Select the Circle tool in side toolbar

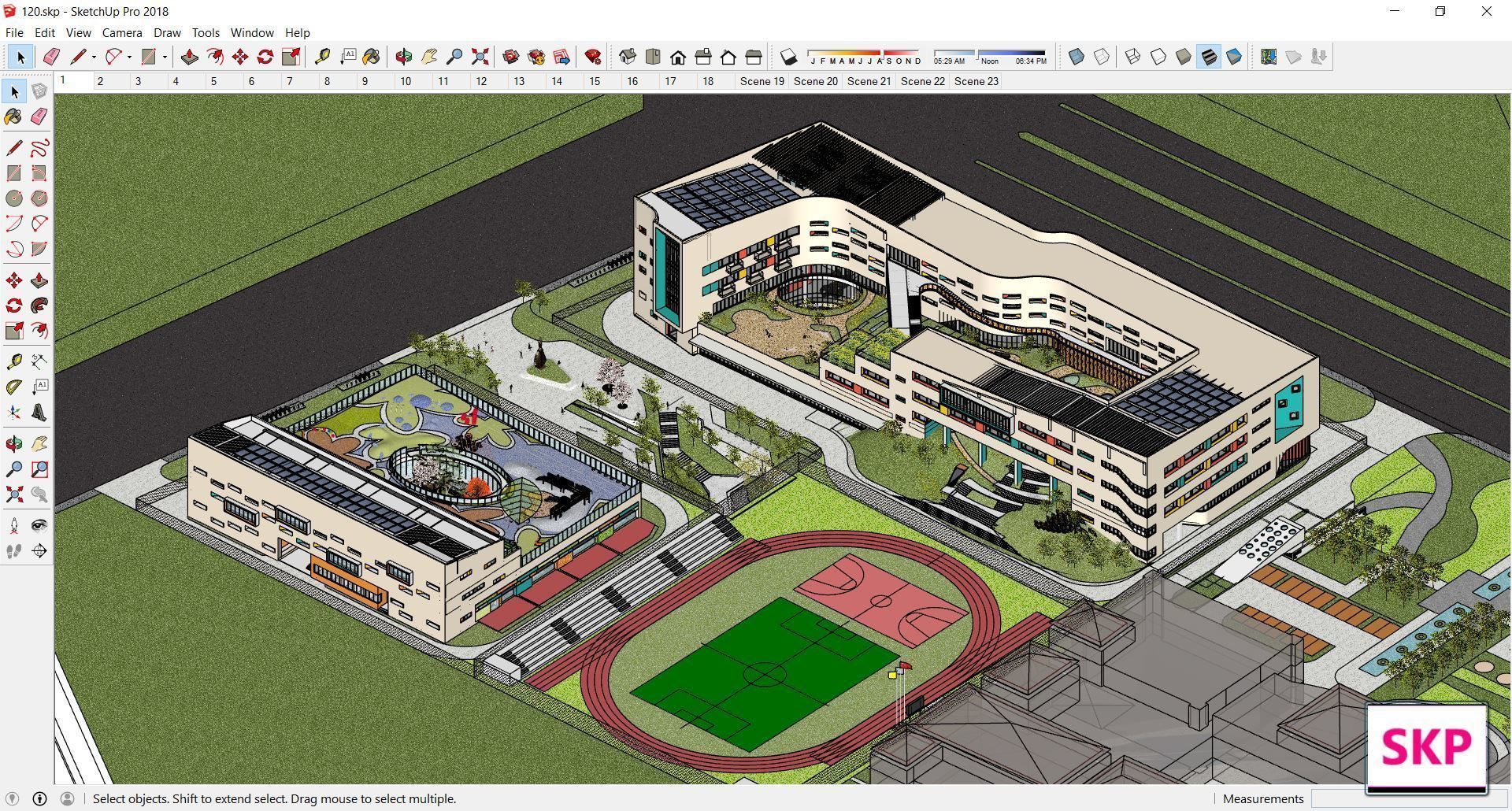pos(14,198)
